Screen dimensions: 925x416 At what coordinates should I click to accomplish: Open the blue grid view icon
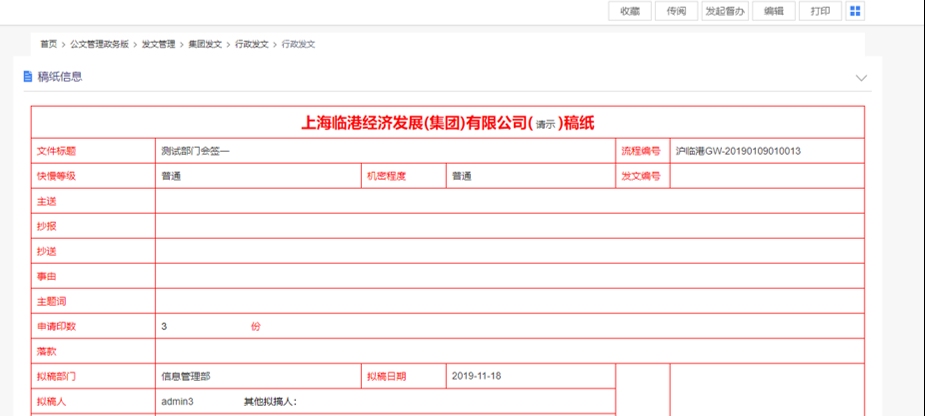(855, 11)
